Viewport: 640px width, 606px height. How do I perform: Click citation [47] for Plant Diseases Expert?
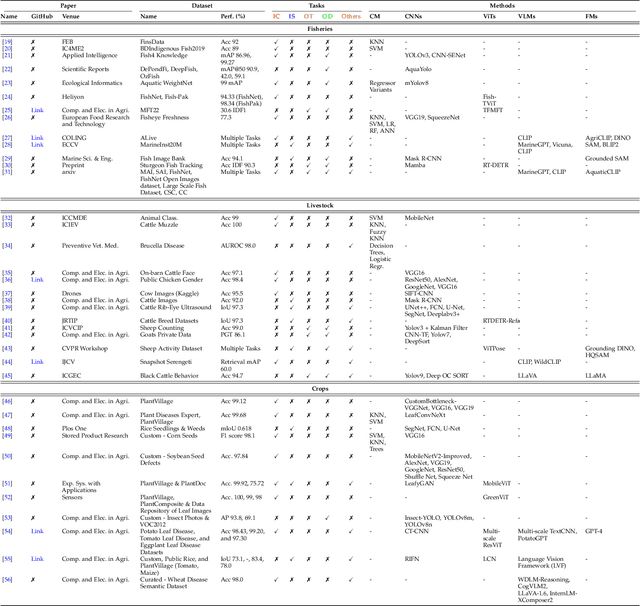(7, 415)
